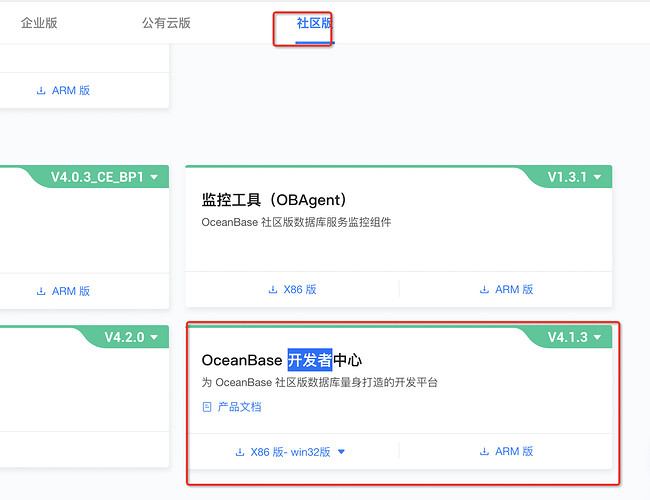Download X86 版- win32版 of OceanBase developer center
This screenshot has width=650, height=500.
click(283, 451)
